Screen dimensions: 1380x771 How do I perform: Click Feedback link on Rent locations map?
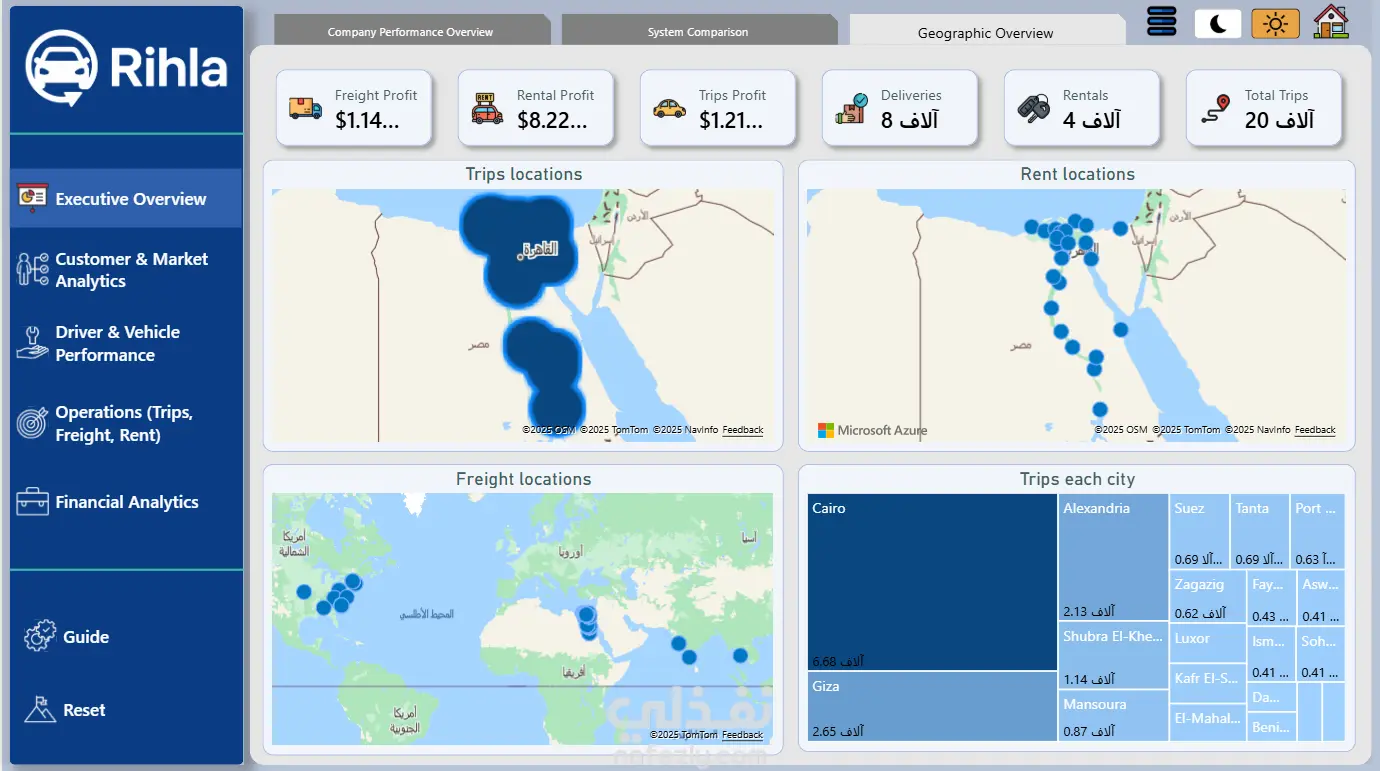pyautogui.click(x=1315, y=430)
